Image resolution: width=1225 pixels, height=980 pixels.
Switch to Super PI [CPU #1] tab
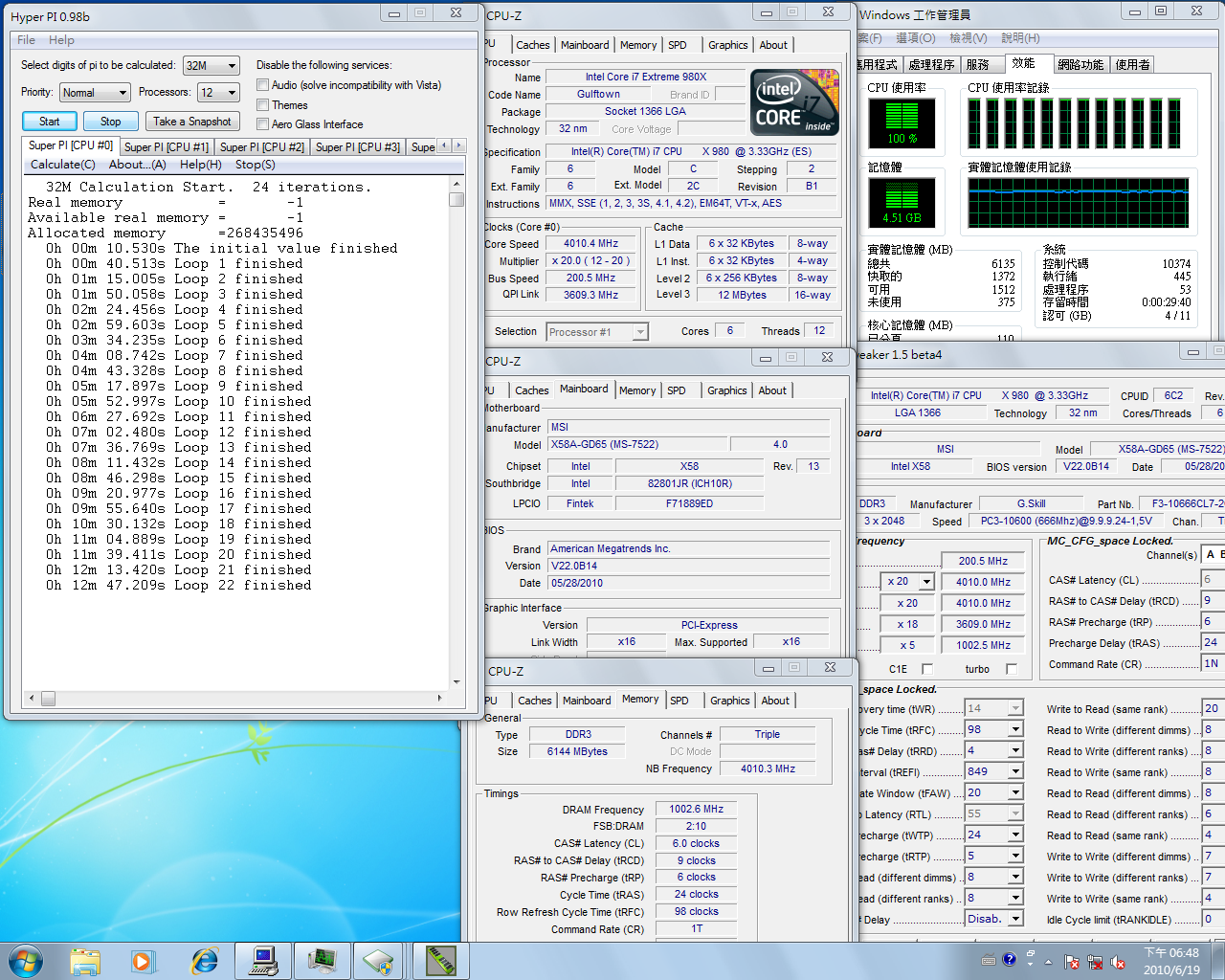point(167,147)
